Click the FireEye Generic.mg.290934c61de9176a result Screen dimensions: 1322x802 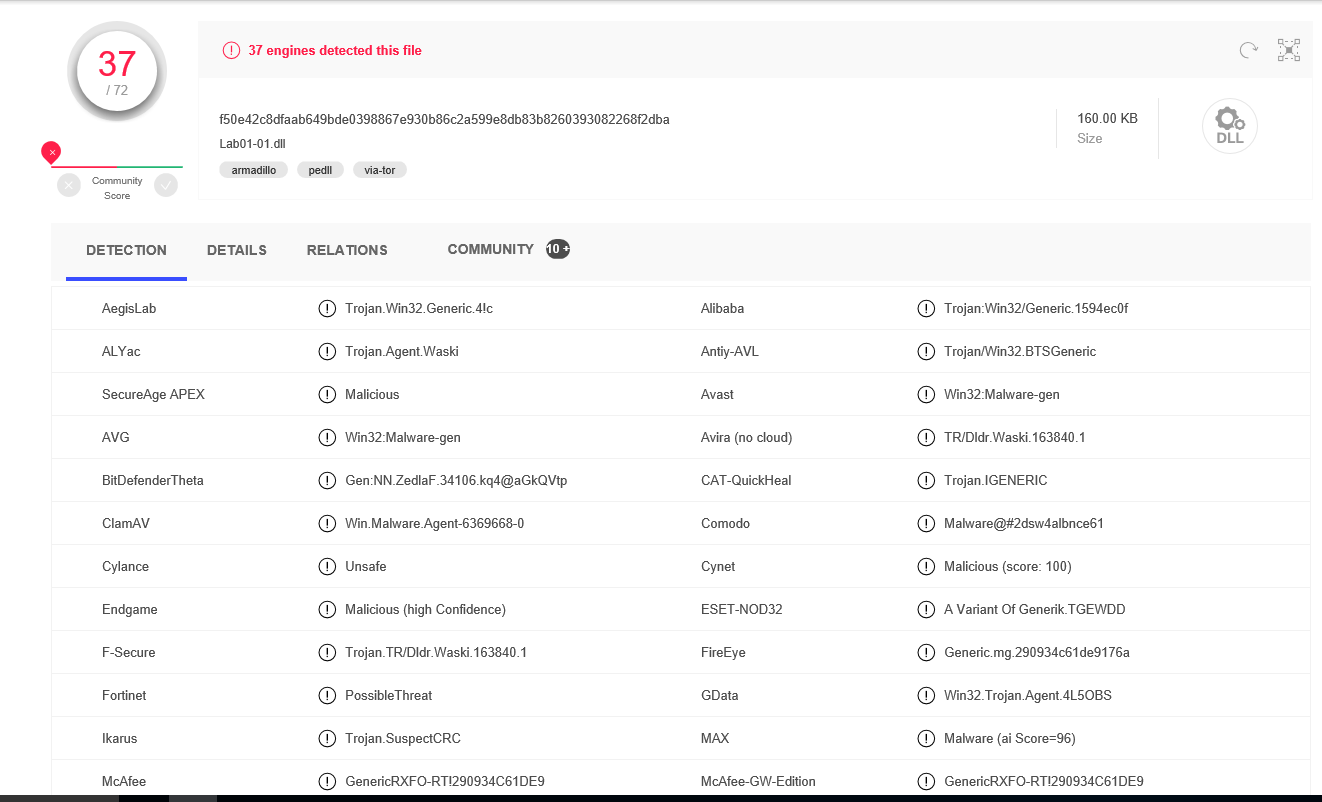[1037, 652]
